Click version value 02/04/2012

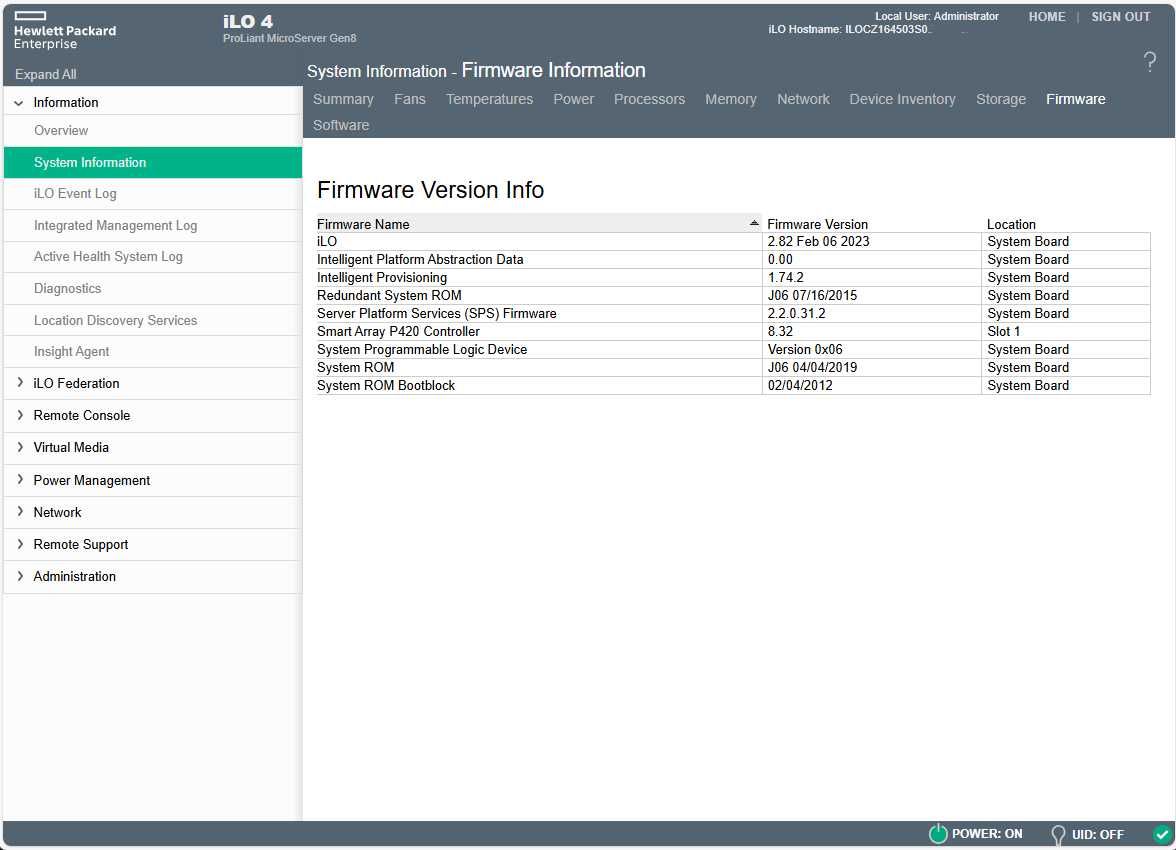click(800, 386)
